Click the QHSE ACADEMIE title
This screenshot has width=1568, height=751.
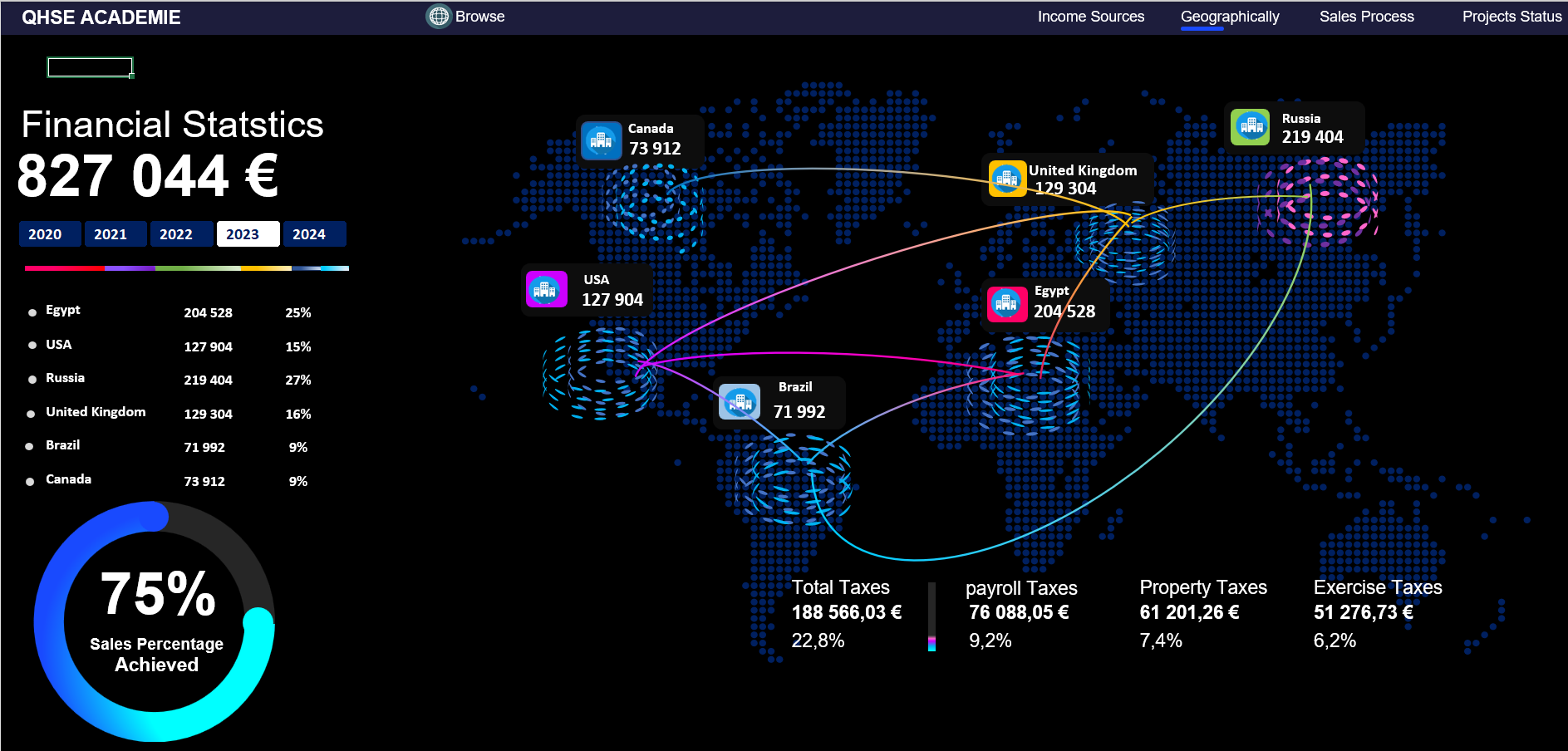(x=101, y=17)
